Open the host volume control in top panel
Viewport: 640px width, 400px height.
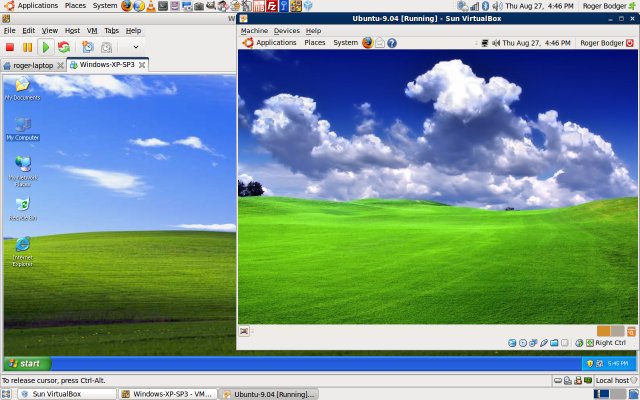coord(497,6)
